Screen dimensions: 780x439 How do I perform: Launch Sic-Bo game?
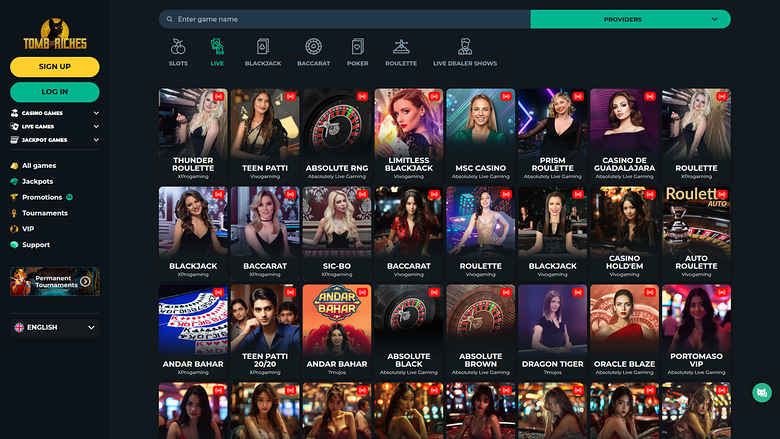click(337, 233)
